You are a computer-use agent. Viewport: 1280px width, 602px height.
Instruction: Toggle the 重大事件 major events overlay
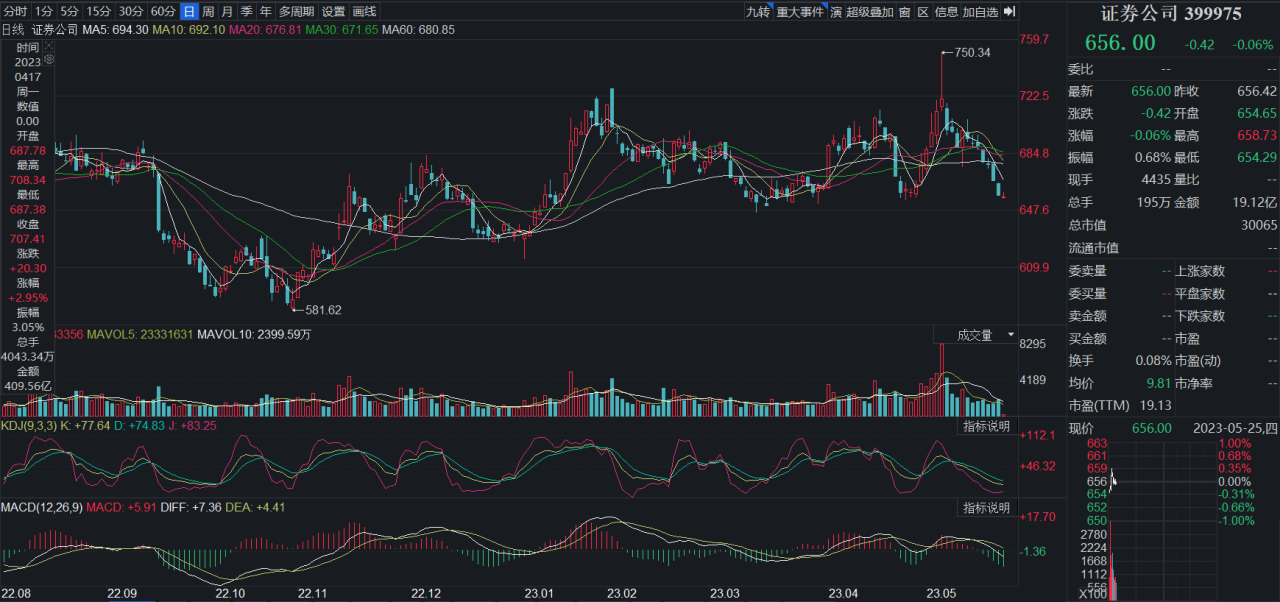800,12
